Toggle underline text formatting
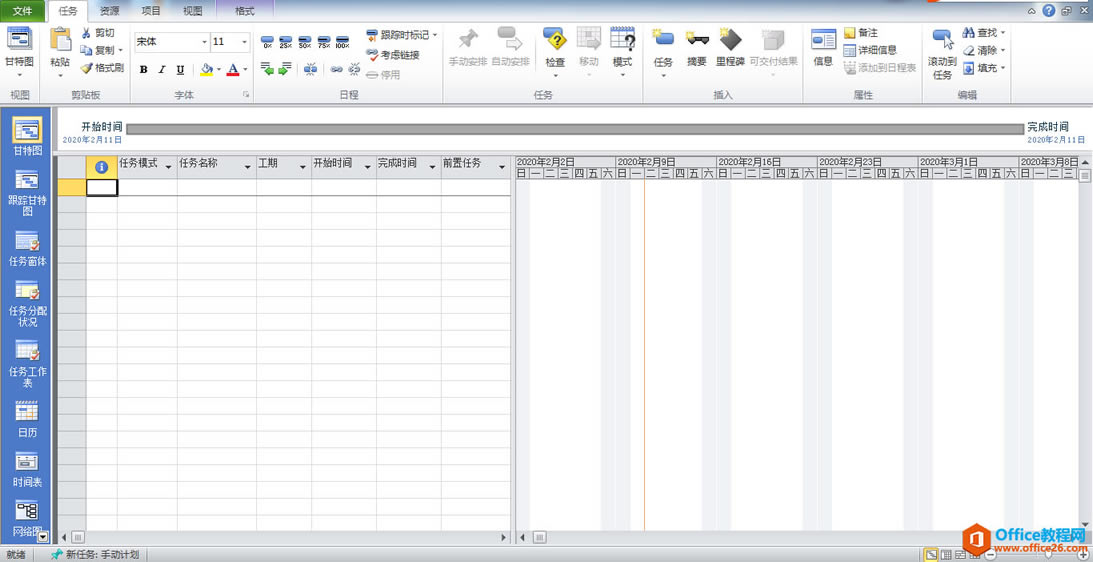The image size is (1093, 562). click(x=180, y=70)
